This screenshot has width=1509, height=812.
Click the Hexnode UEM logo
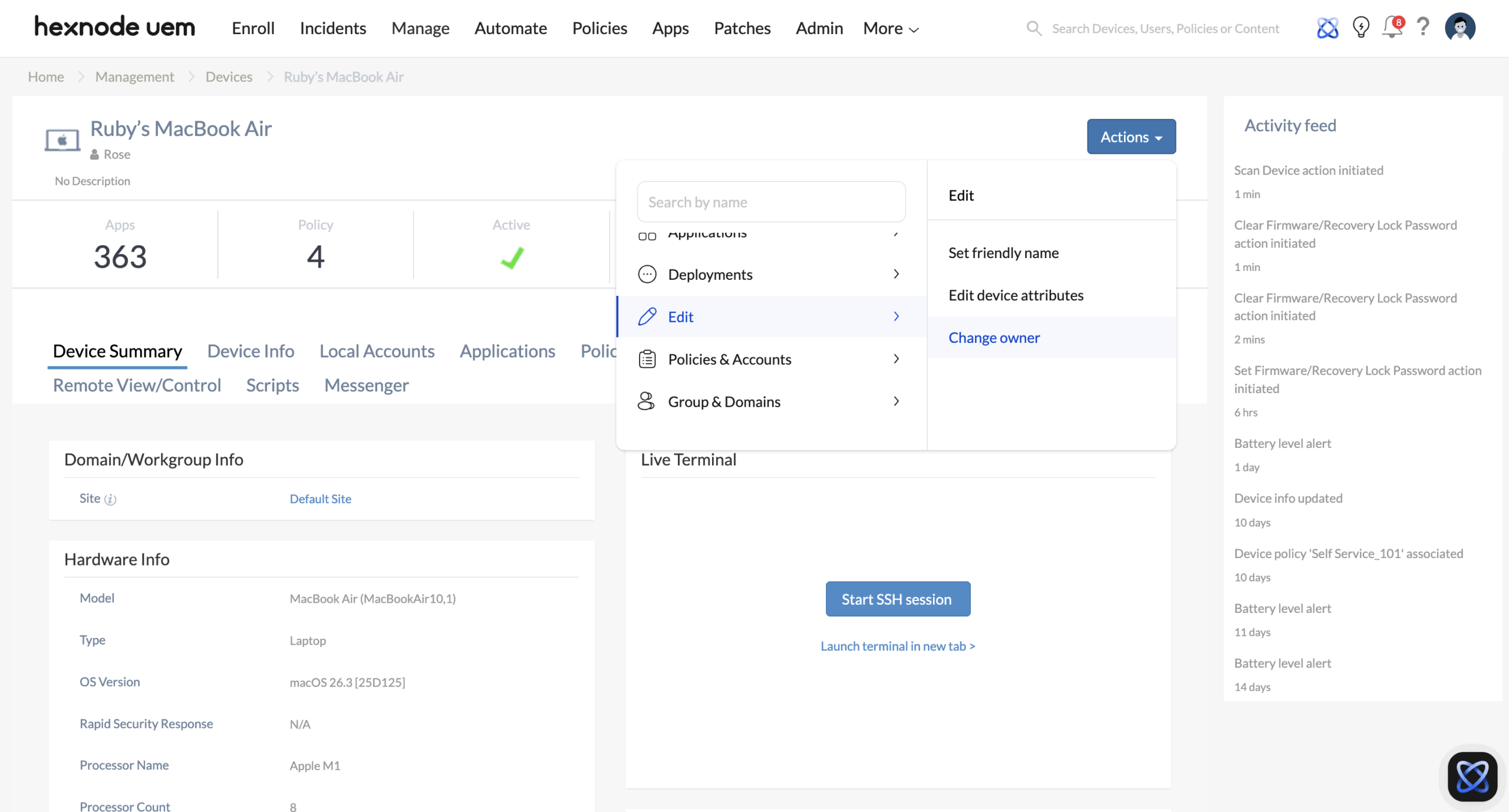click(x=114, y=27)
